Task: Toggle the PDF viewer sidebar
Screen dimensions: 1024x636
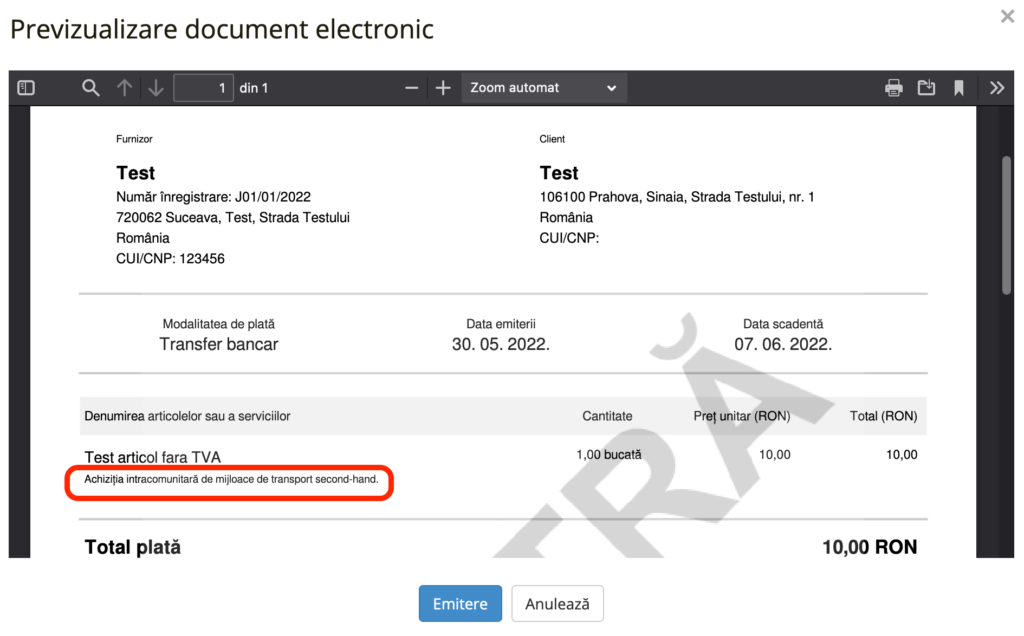Action: pyautogui.click(x=26, y=88)
